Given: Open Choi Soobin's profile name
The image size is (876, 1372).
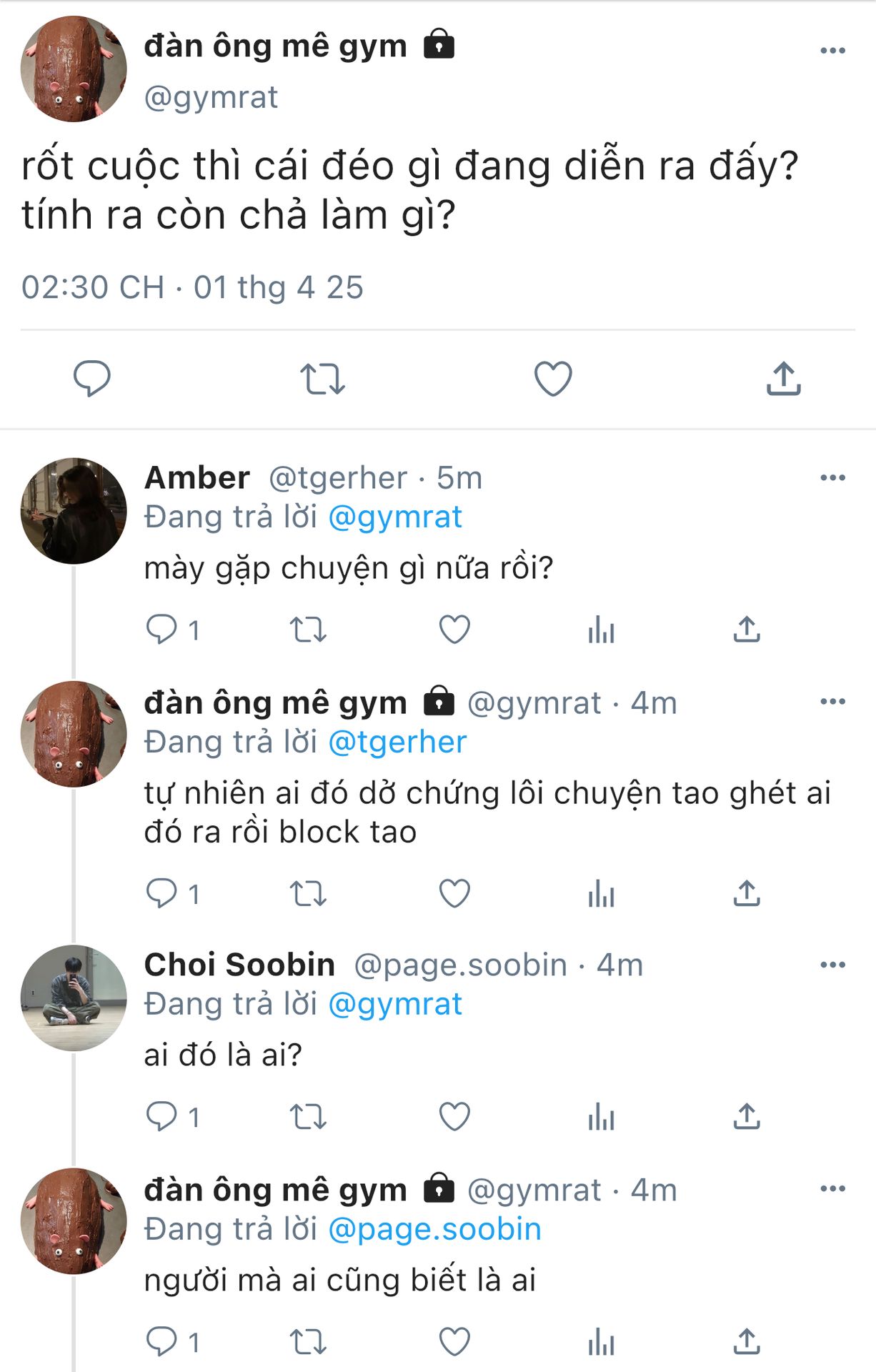Looking at the screenshot, I should [x=239, y=965].
